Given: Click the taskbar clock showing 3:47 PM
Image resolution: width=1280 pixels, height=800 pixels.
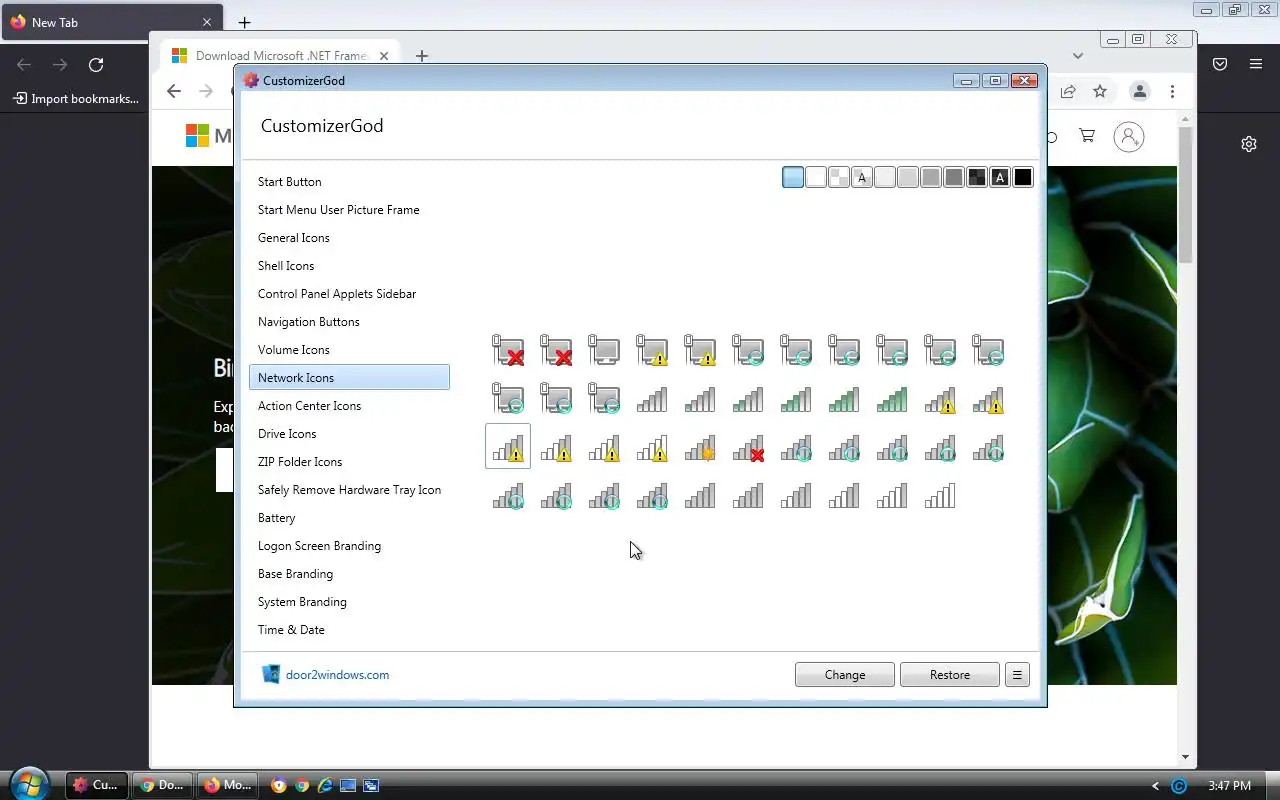Looking at the screenshot, I should (x=1229, y=786).
